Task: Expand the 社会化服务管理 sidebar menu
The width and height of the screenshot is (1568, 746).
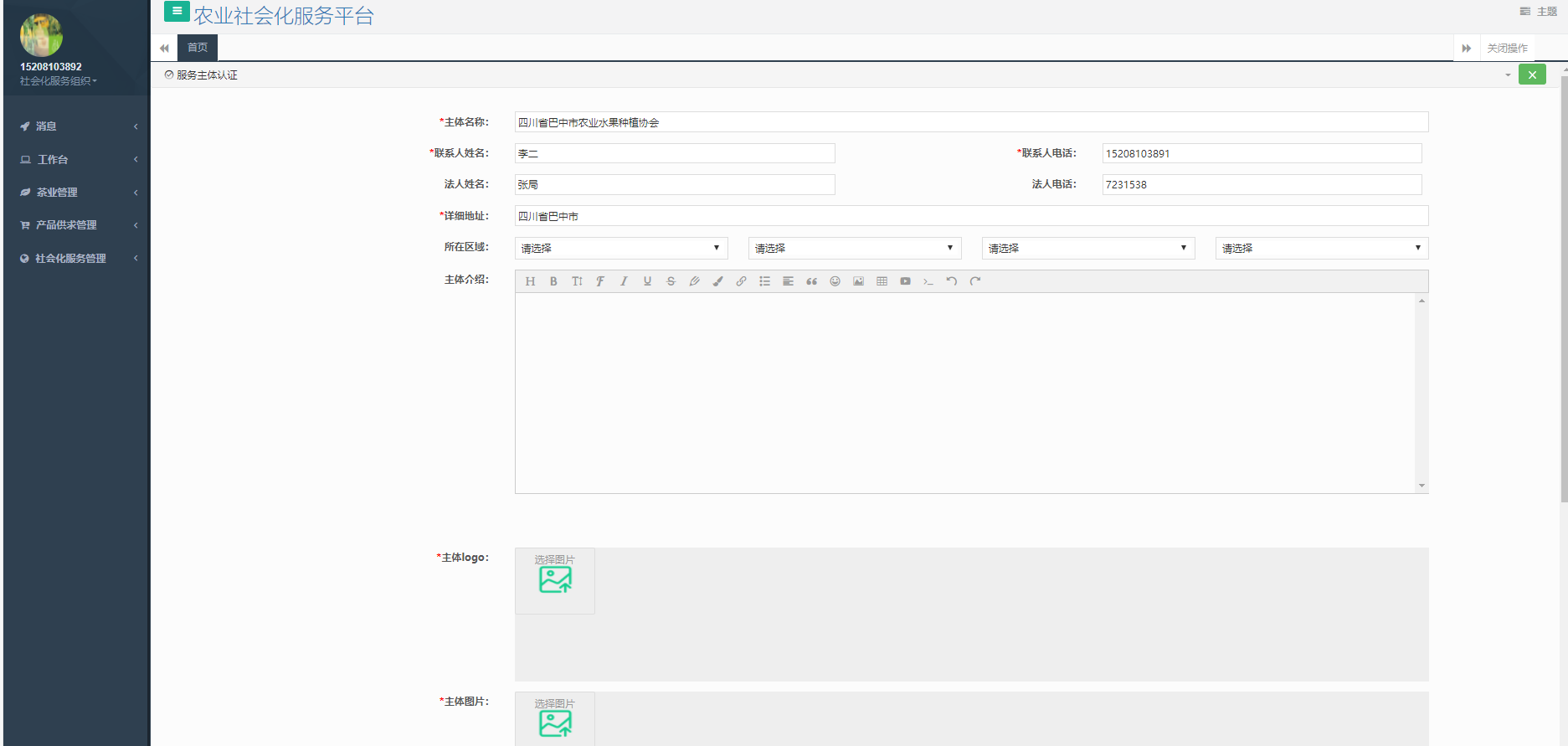Action: pyautogui.click(x=71, y=259)
